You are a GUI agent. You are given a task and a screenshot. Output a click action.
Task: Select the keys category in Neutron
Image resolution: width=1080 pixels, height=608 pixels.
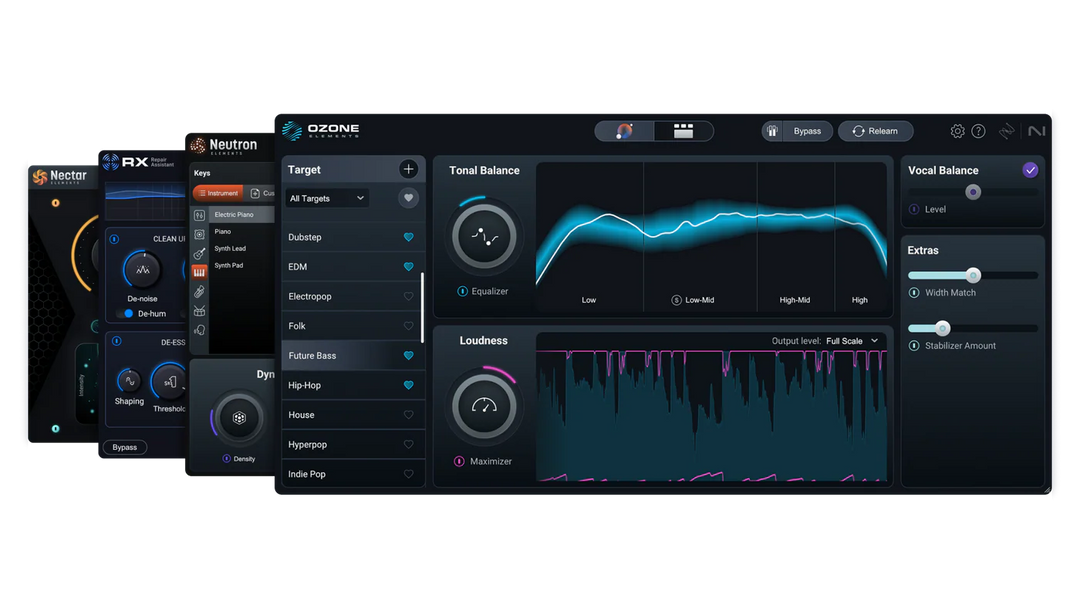coord(199,273)
